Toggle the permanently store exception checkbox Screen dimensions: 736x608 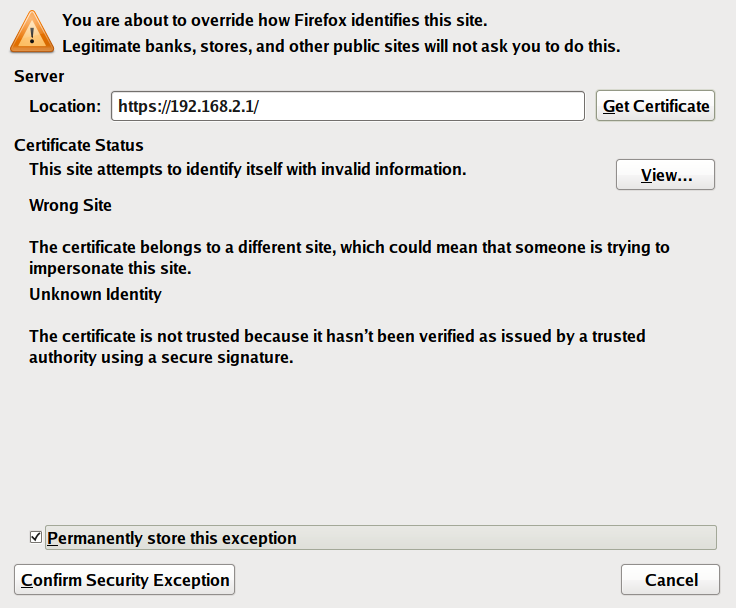click(x=36, y=537)
